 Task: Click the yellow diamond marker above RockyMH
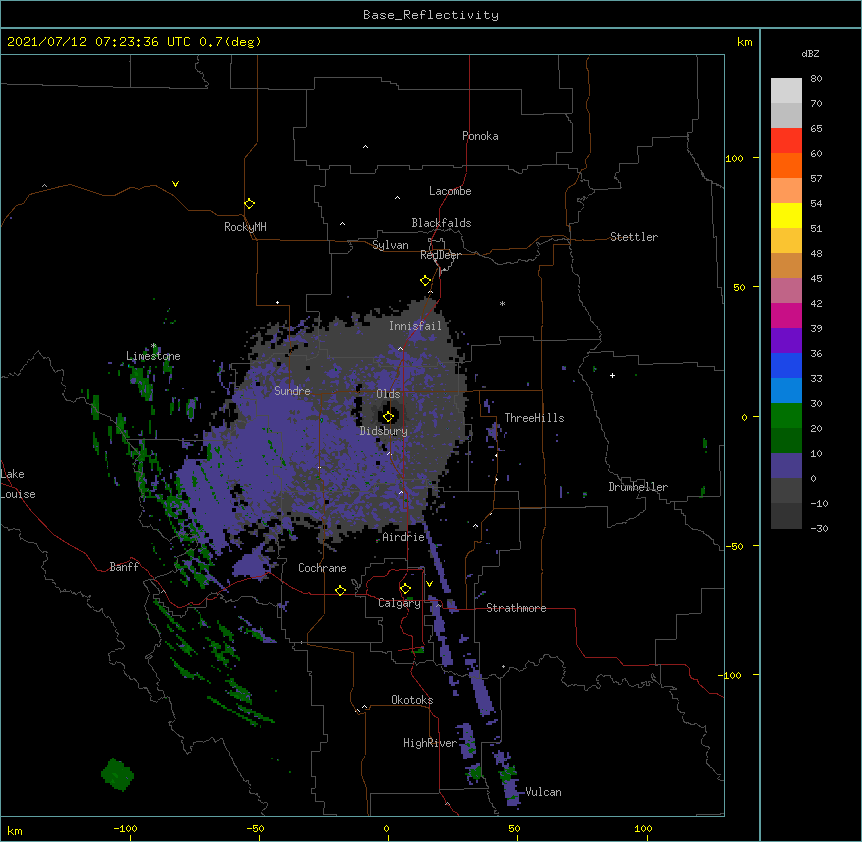coord(249,203)
